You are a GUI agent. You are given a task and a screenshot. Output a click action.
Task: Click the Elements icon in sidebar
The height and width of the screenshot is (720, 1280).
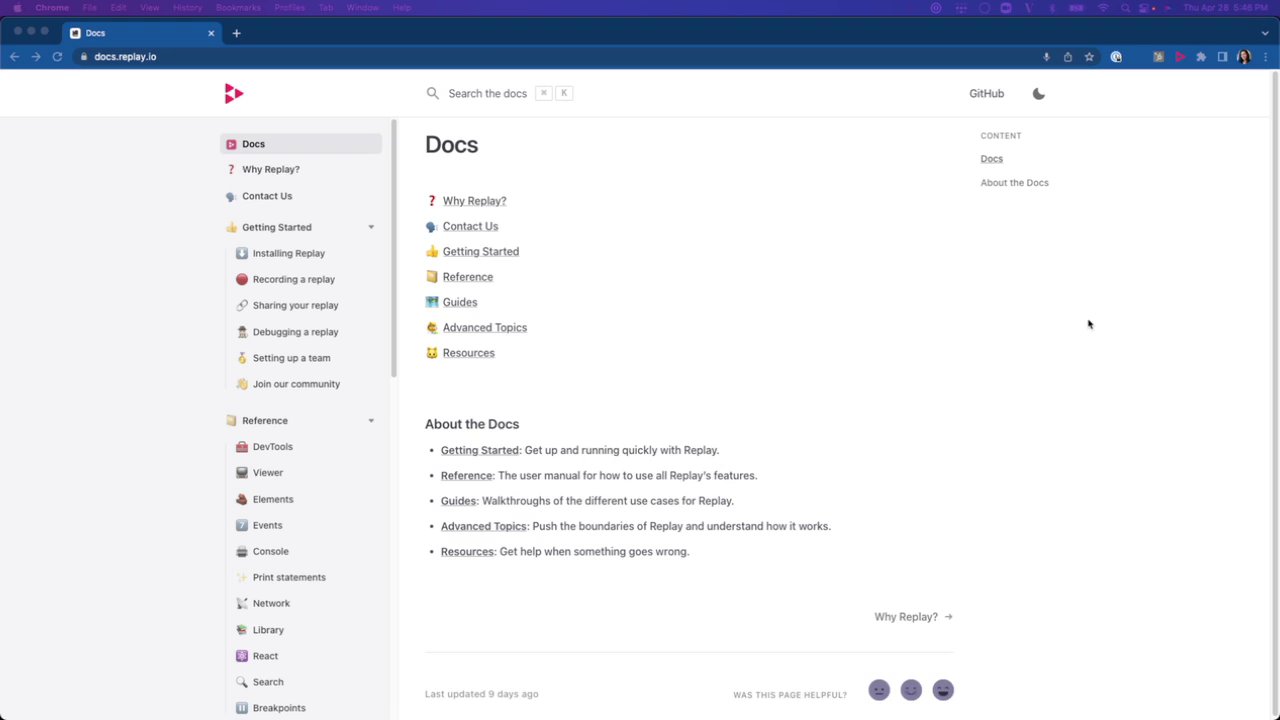point(242,499)
